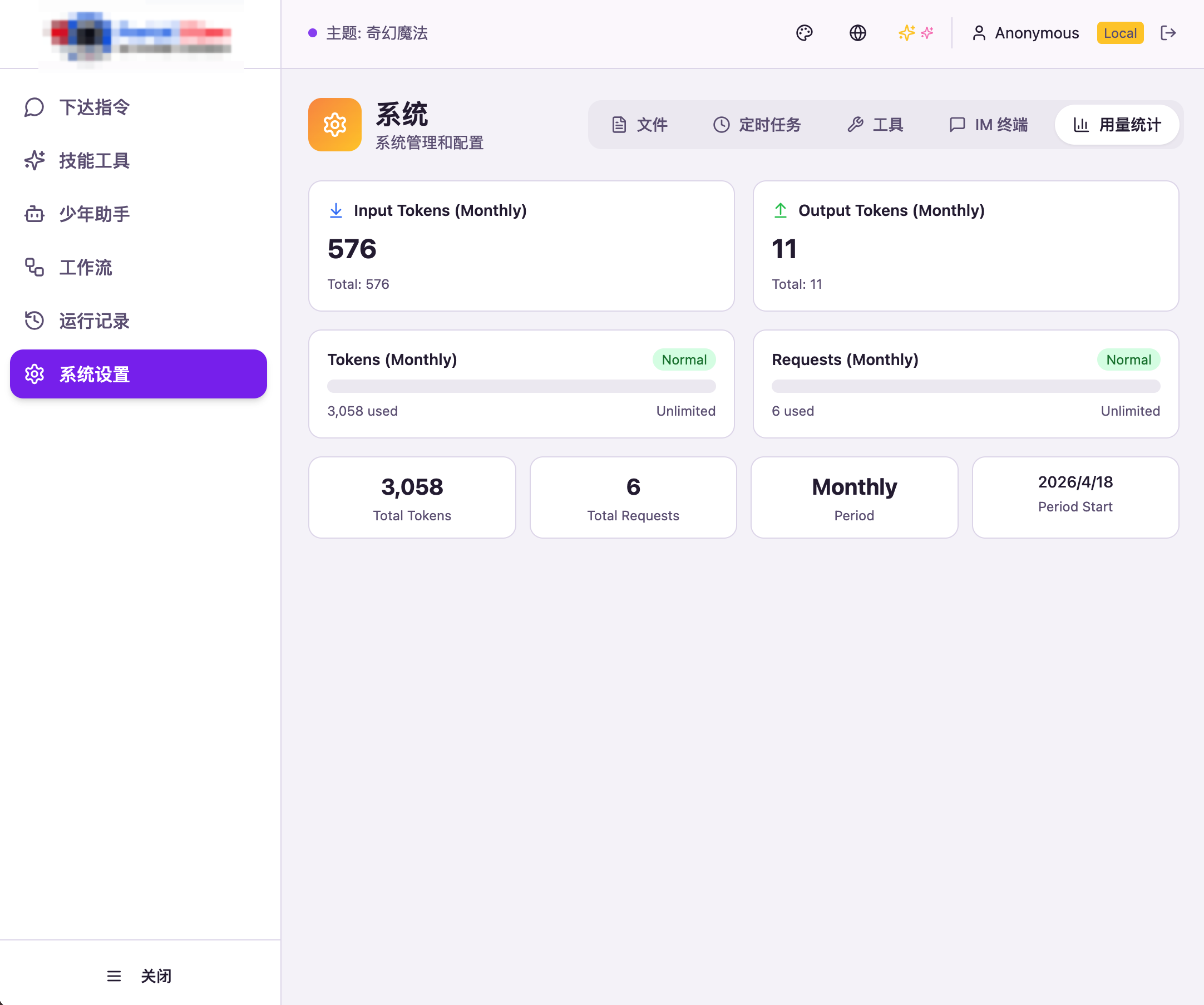Screen dimensions: 1204x1005
Task: Collapse sidebar with 关闭 menu toggle
Action: (x=139, y=975)
